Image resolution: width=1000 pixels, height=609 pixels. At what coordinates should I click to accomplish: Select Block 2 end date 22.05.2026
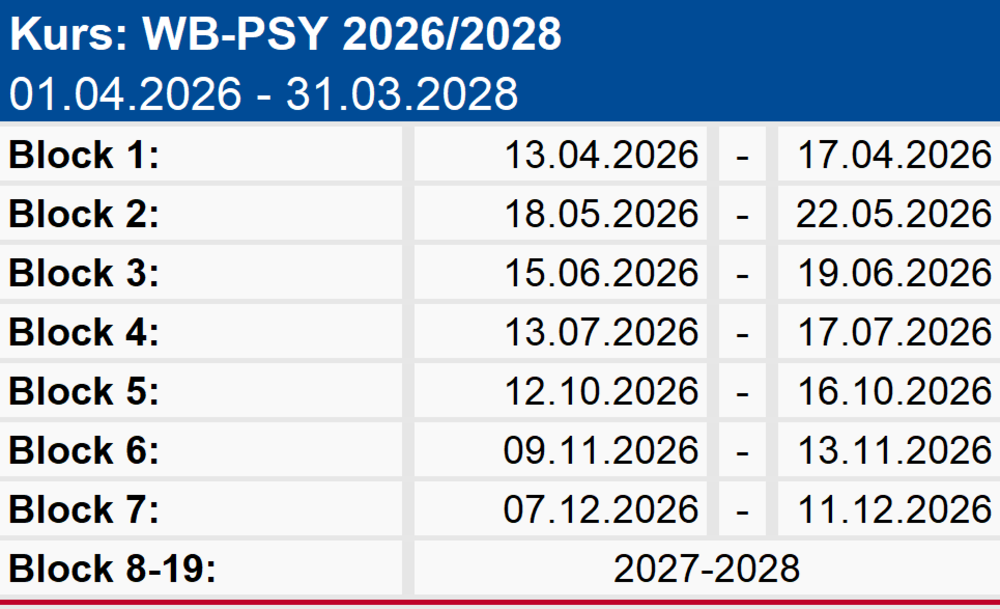(x=894, y=214)
